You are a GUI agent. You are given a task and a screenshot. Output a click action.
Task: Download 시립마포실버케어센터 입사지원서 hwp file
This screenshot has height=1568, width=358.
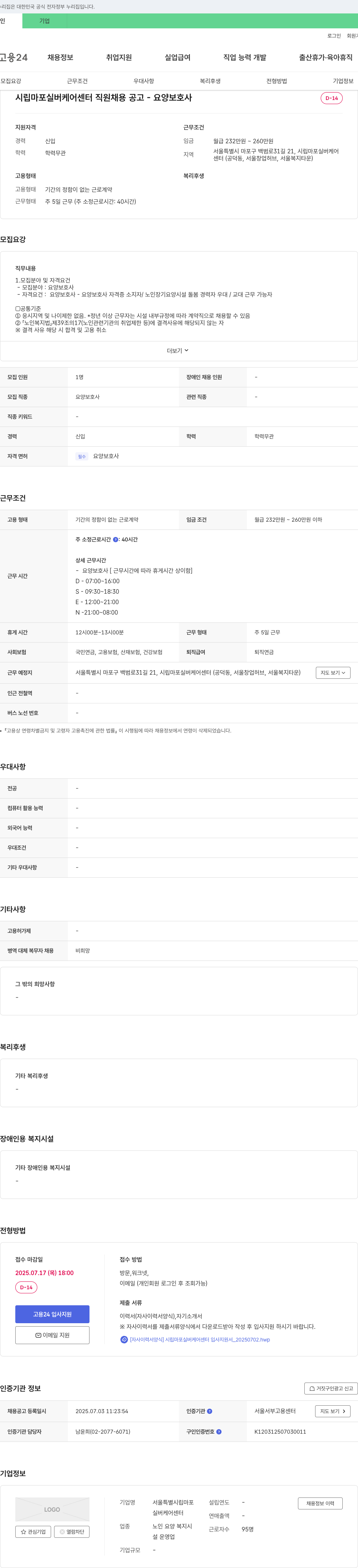point(200,1339)
